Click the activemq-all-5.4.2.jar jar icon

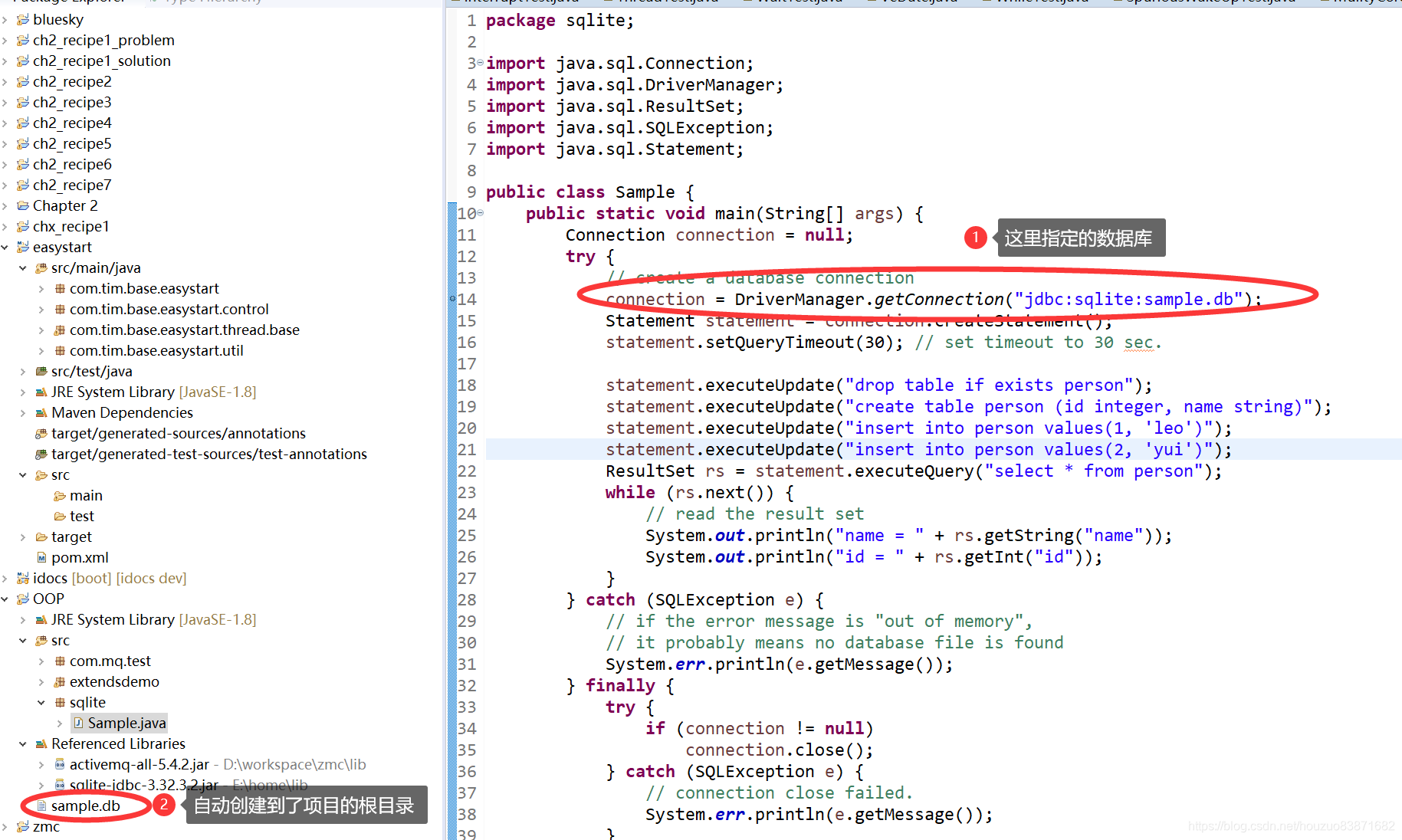click(60, 764)
